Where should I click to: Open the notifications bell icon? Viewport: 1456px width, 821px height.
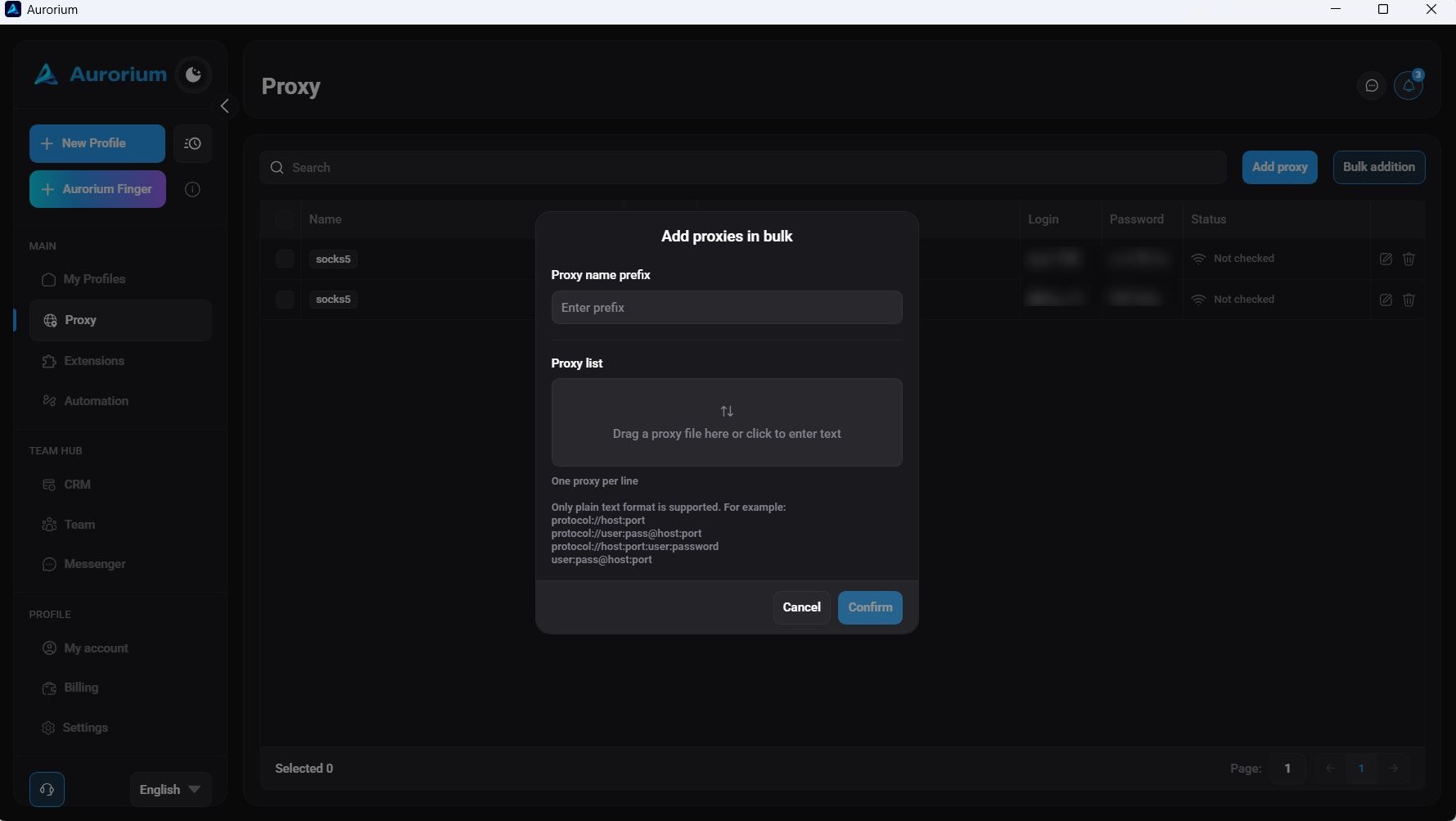pos(1409,86)
